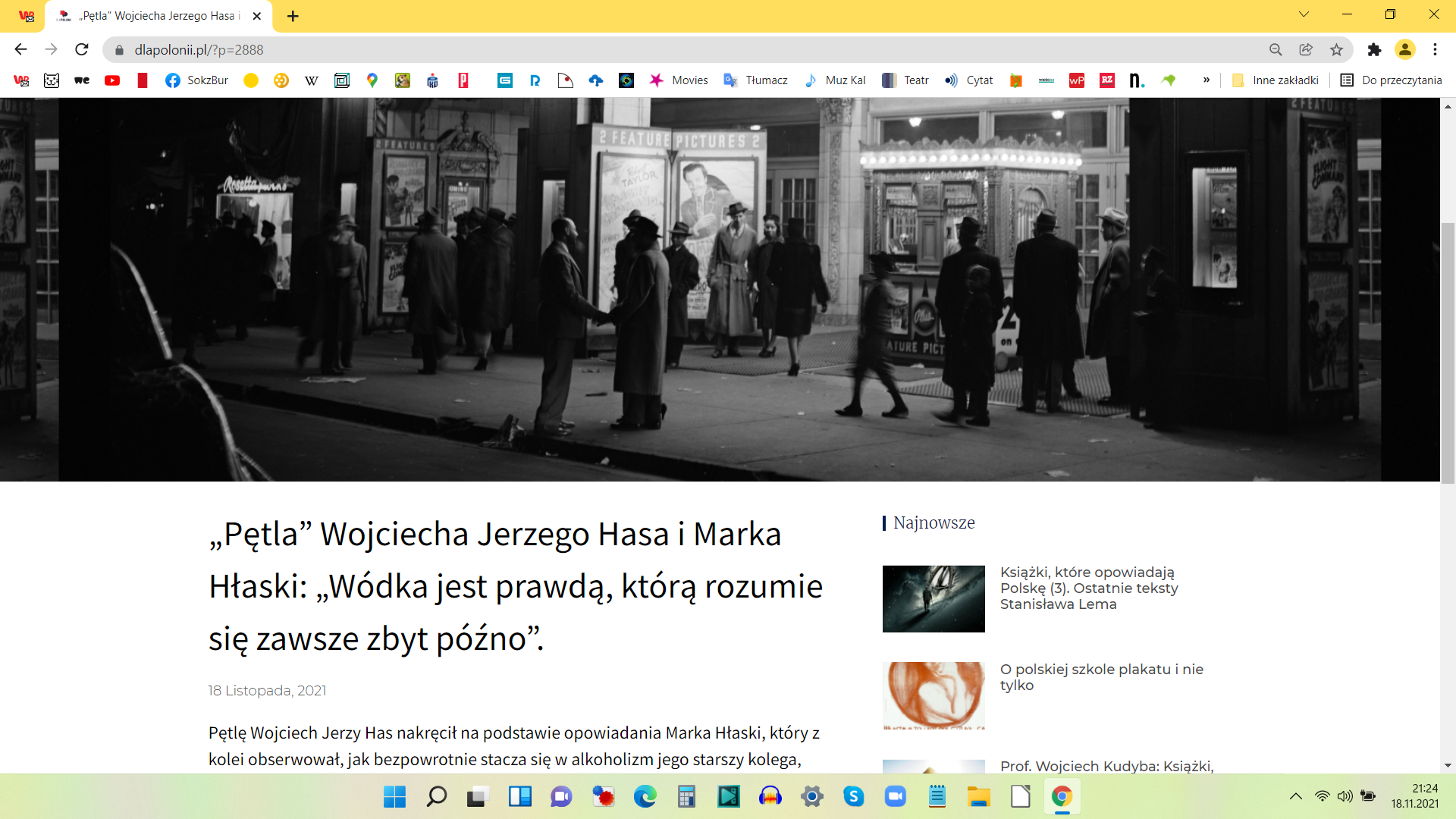Open the zoom magnifier in address bar
Image resolution: width=1456 pixels, height=819 pixels.
1276,49
